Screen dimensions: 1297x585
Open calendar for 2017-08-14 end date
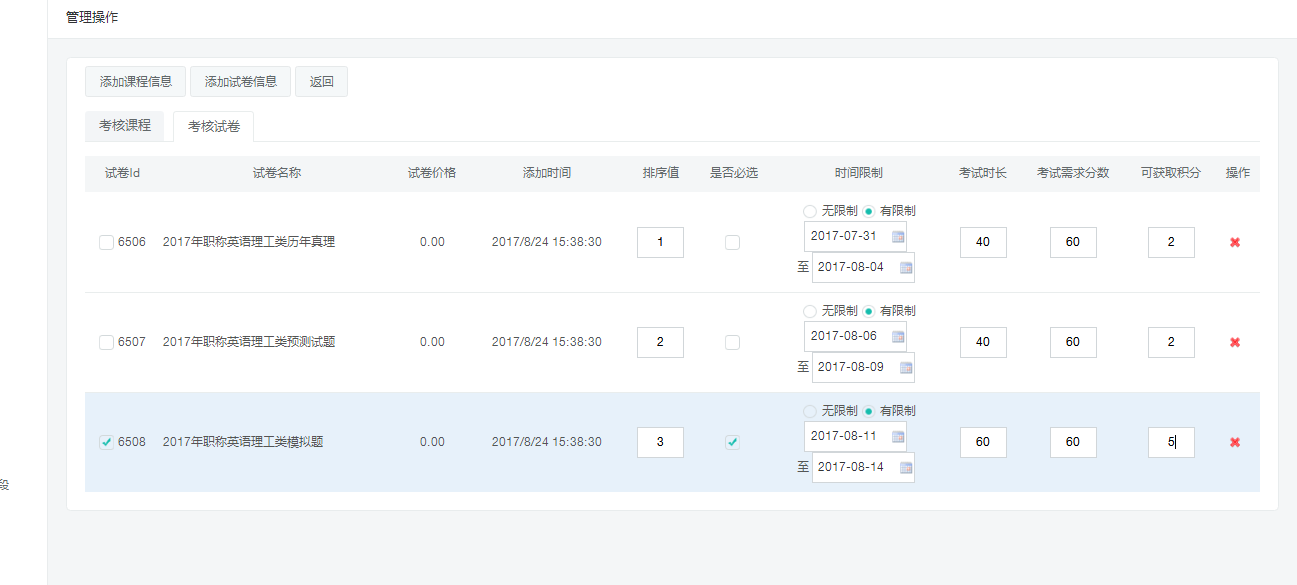[x=905, y=467]
